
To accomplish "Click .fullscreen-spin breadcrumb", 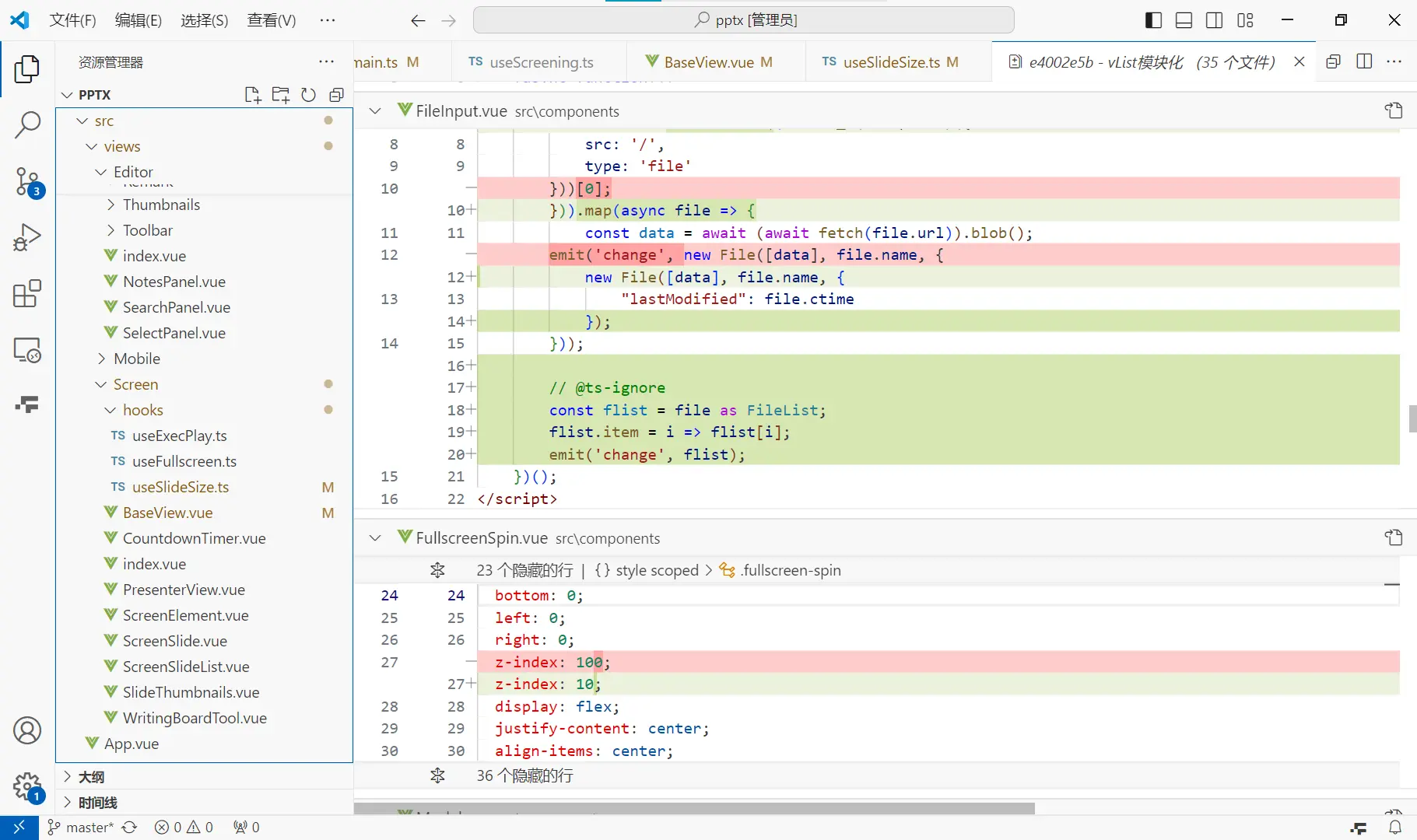I will click(x=780, y=570).
